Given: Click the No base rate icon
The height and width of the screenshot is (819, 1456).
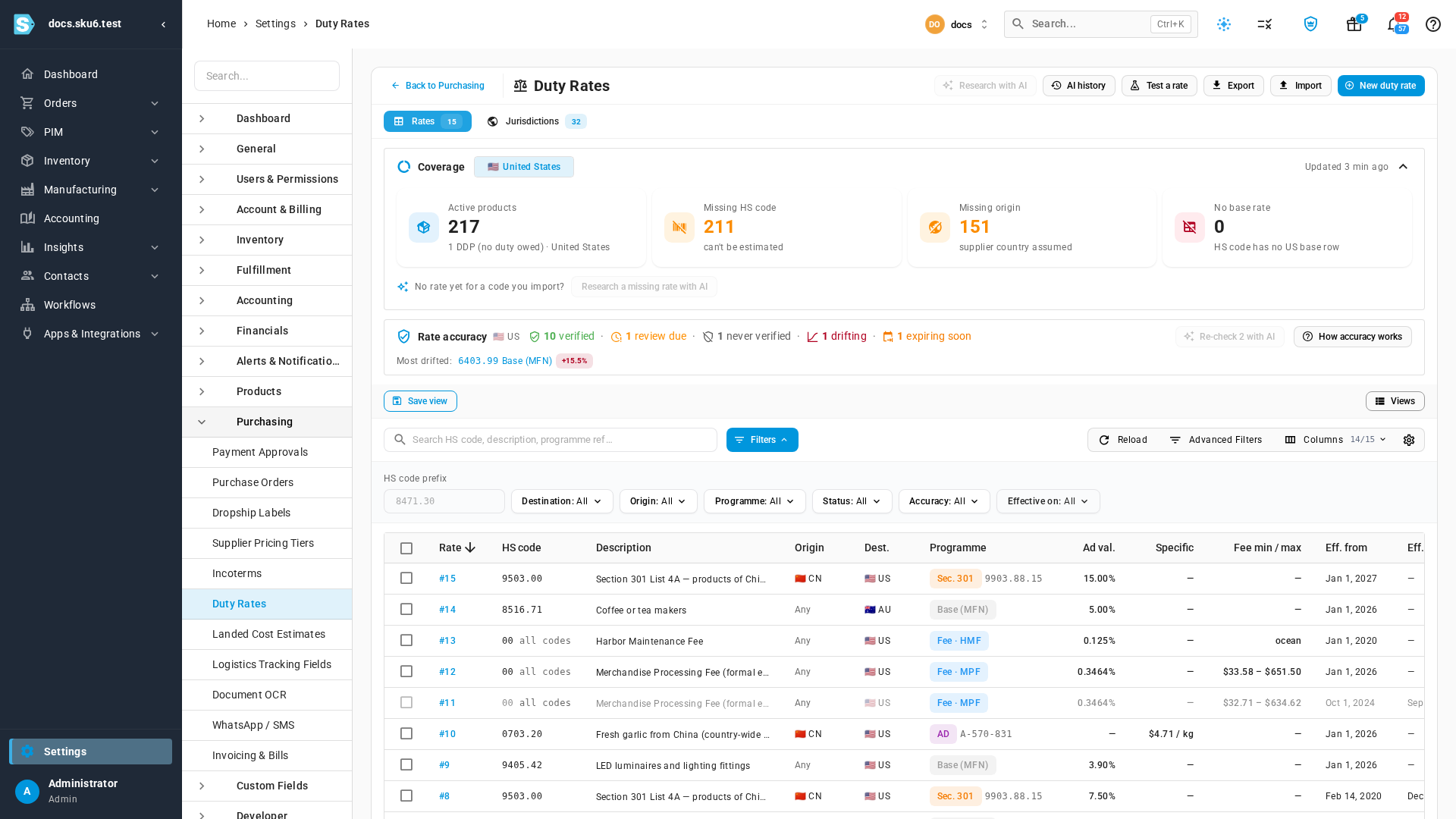Looking at the screenshot, I should (x=1190, y=227).
